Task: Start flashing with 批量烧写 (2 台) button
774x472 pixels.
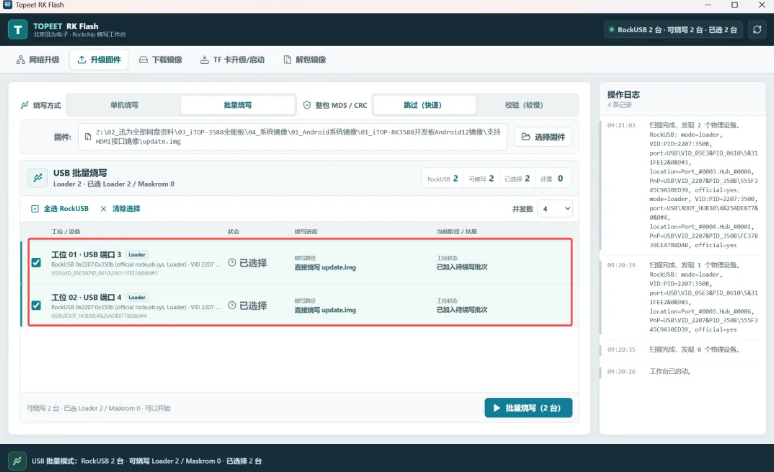Action: [x=528, y=408]
